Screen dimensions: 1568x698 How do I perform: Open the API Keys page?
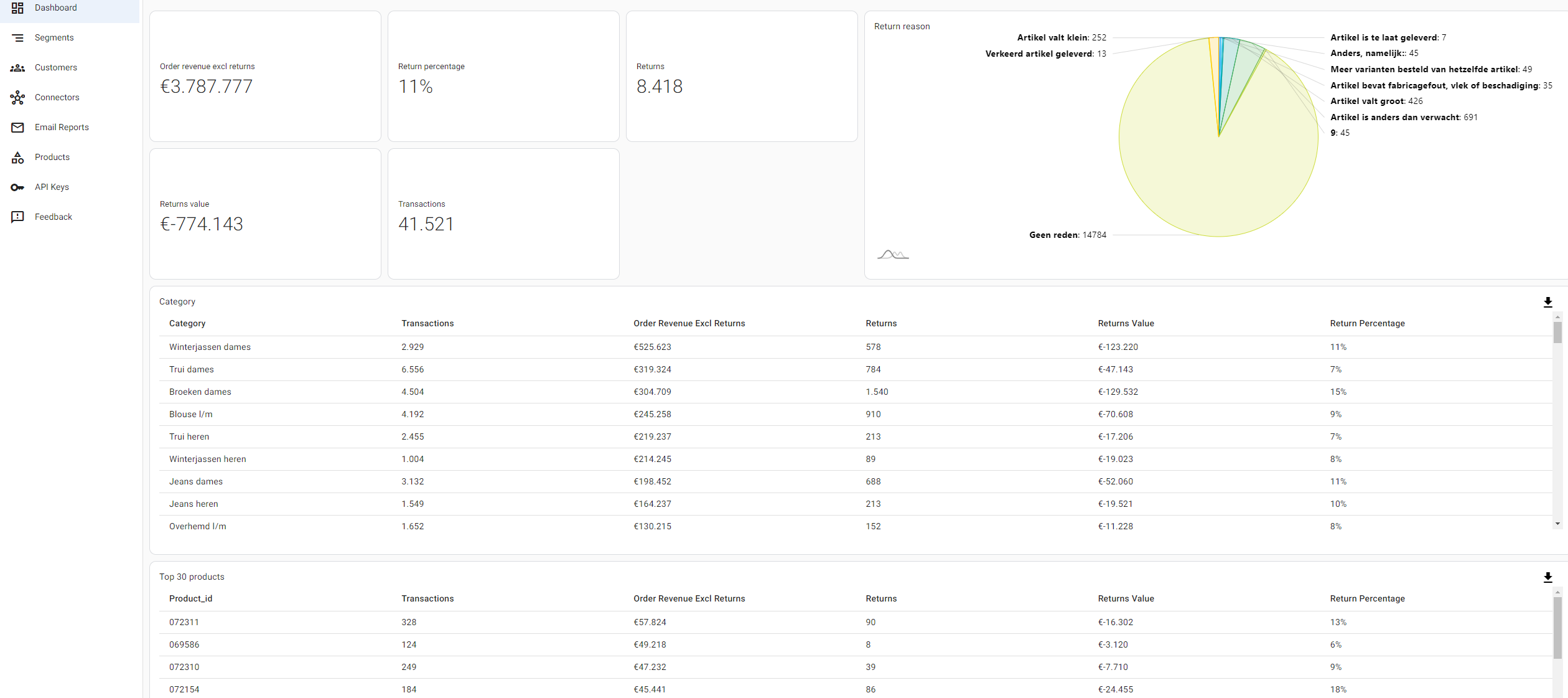52,187
